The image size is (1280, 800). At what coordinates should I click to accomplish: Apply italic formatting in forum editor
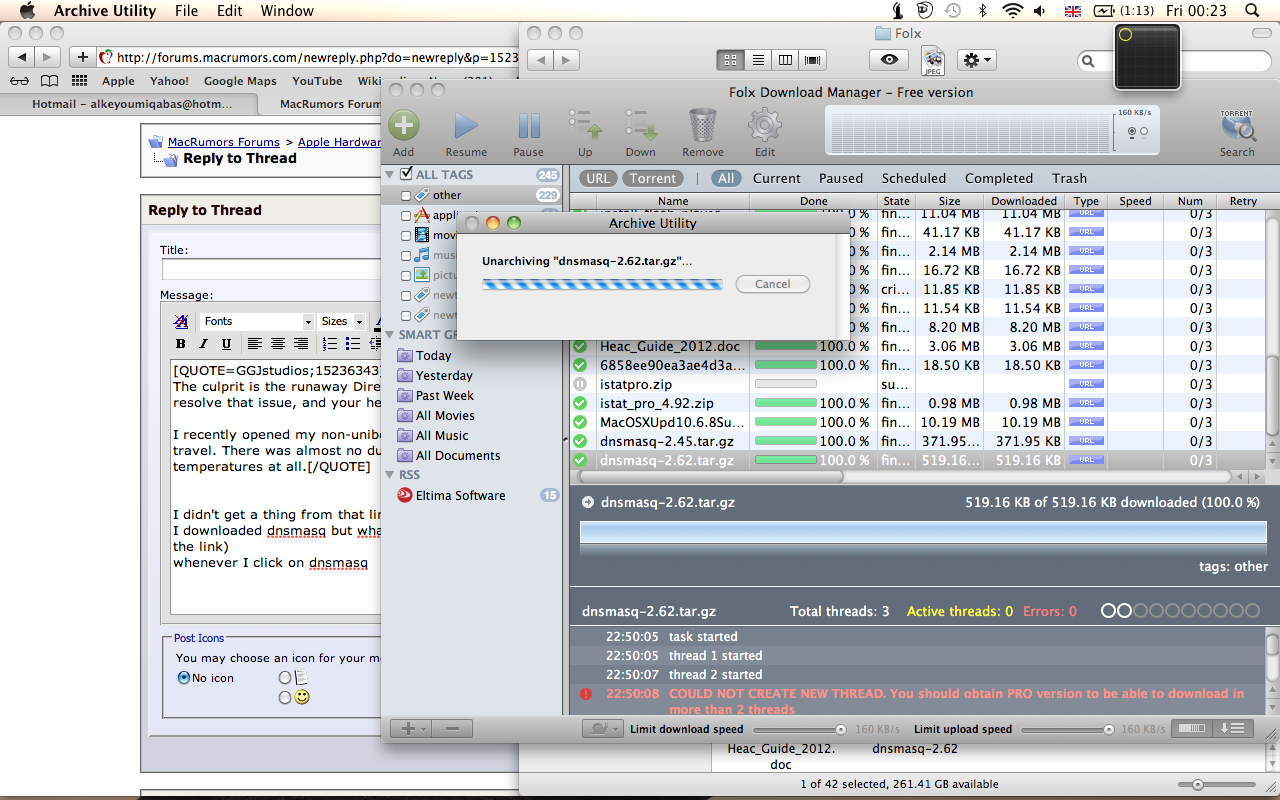pyautogui.click(x=204, y=344)
